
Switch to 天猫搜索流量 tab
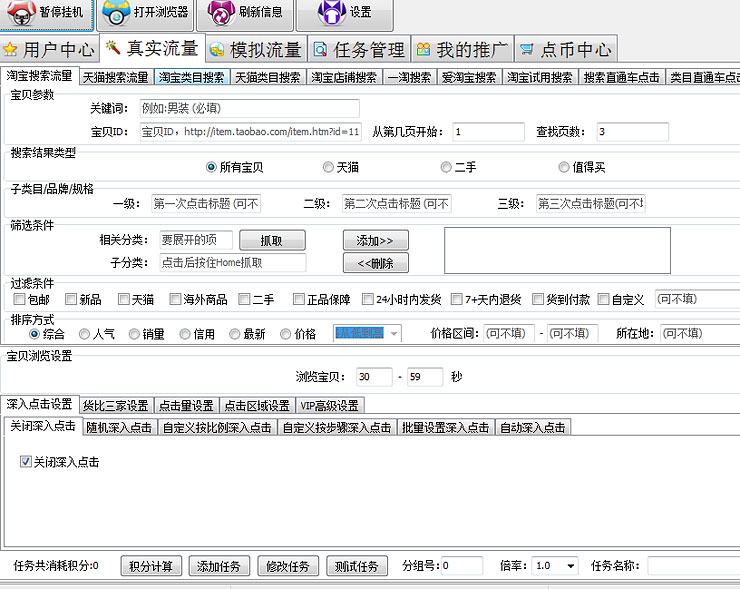pyautogui.click(x=116, y=77)
